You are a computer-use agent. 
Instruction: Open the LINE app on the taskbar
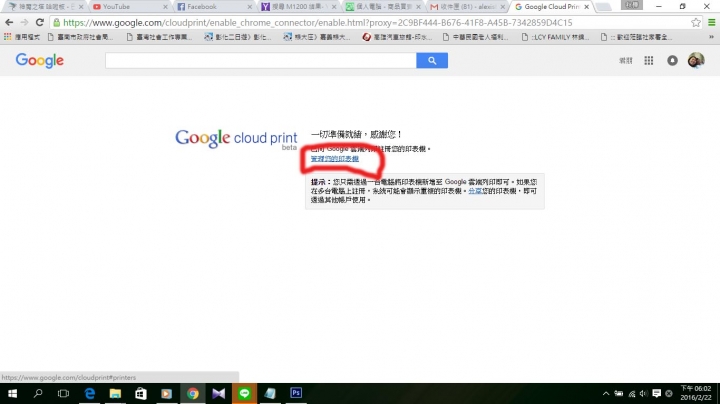tap(244, 393)
